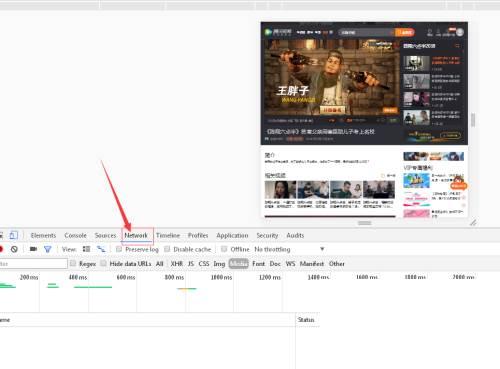Image resolution: width=500 pixels, height=369 pixels.
Task: Open the Console tab
Action: pyautogui.click(x=75, y=235)
